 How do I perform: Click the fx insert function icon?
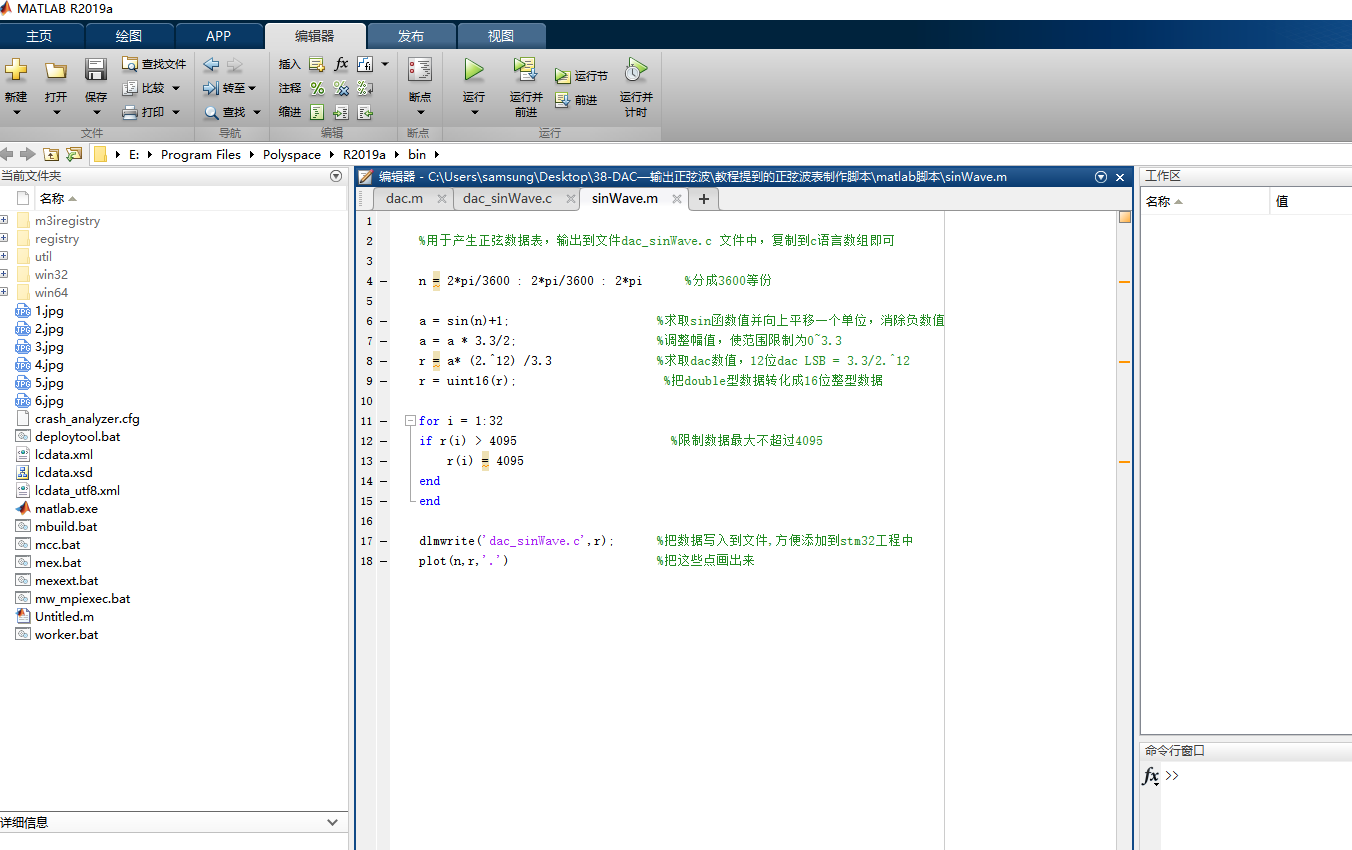pyautogui.click(x=341, y=64)
